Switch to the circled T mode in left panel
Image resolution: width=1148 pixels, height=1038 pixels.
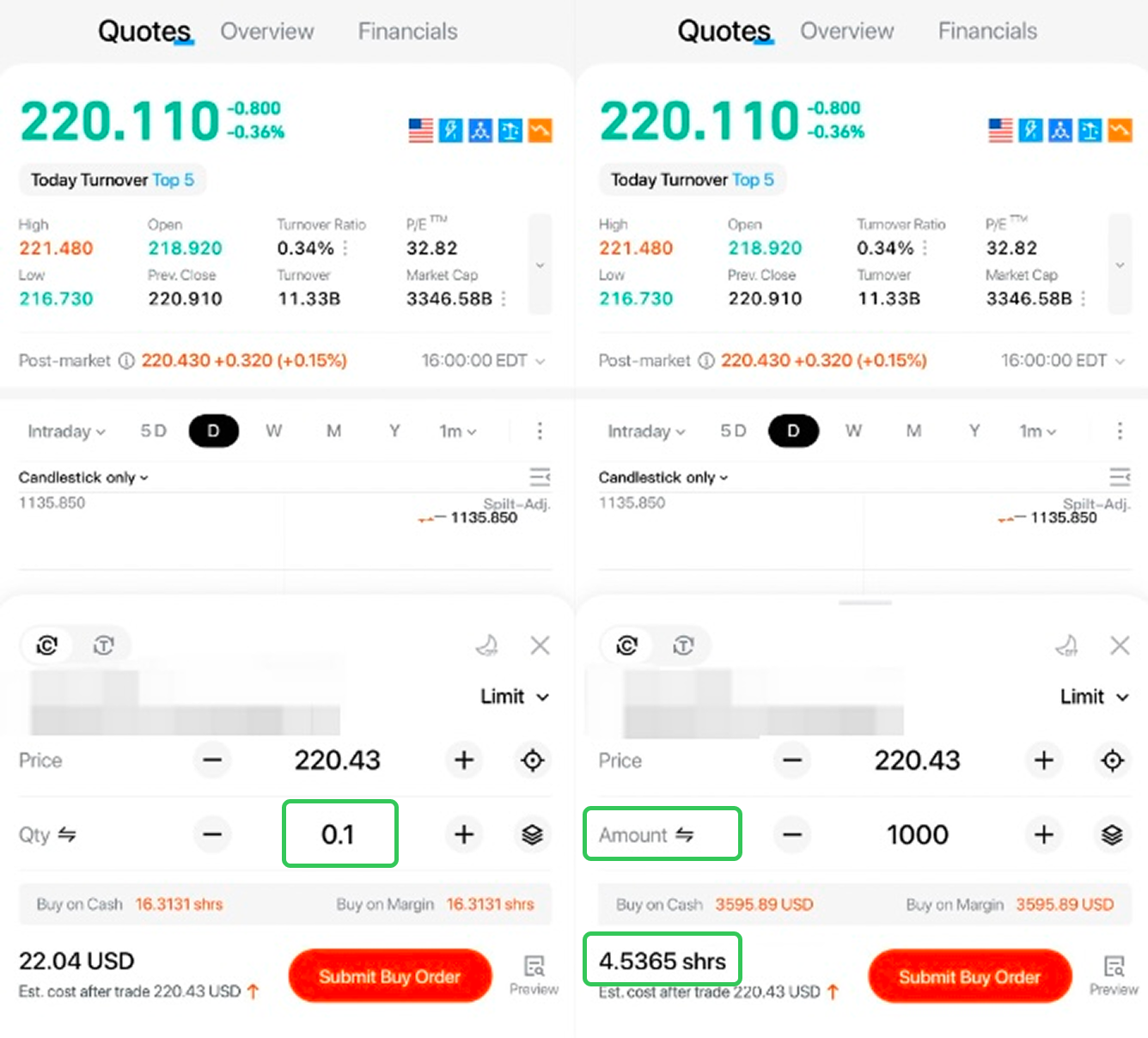tap(104, 645)
